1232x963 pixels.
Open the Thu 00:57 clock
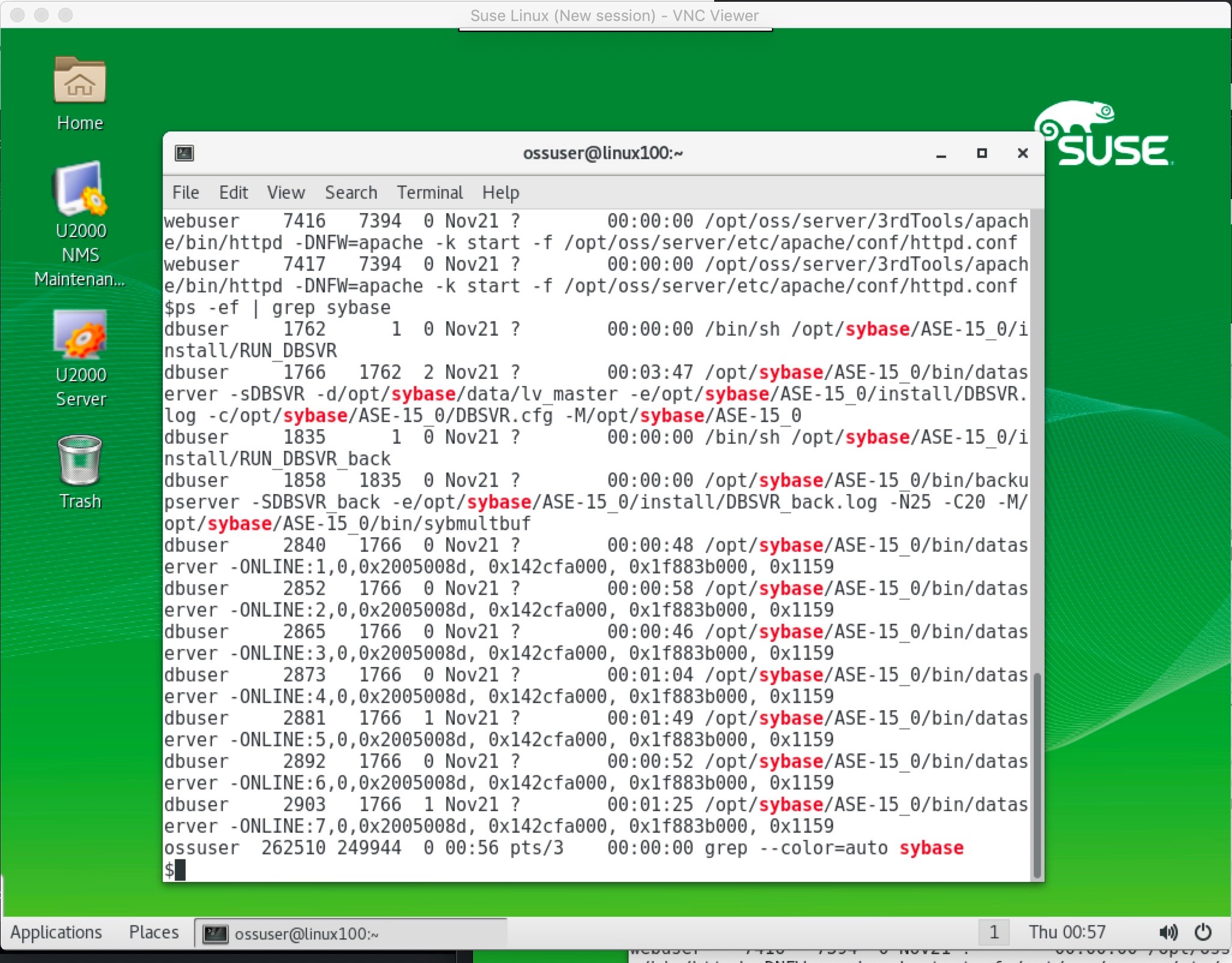(x=1067, y=932)
